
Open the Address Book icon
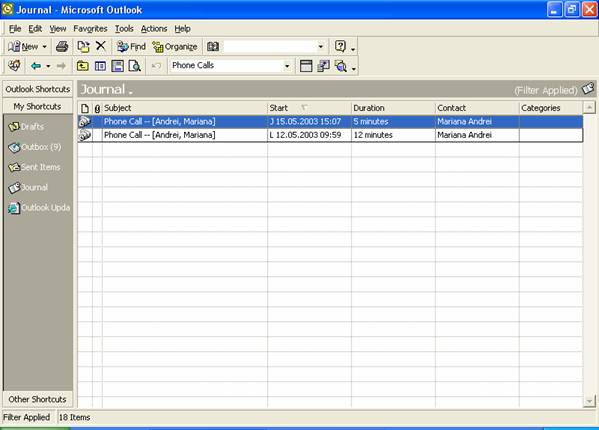point(213,47)
